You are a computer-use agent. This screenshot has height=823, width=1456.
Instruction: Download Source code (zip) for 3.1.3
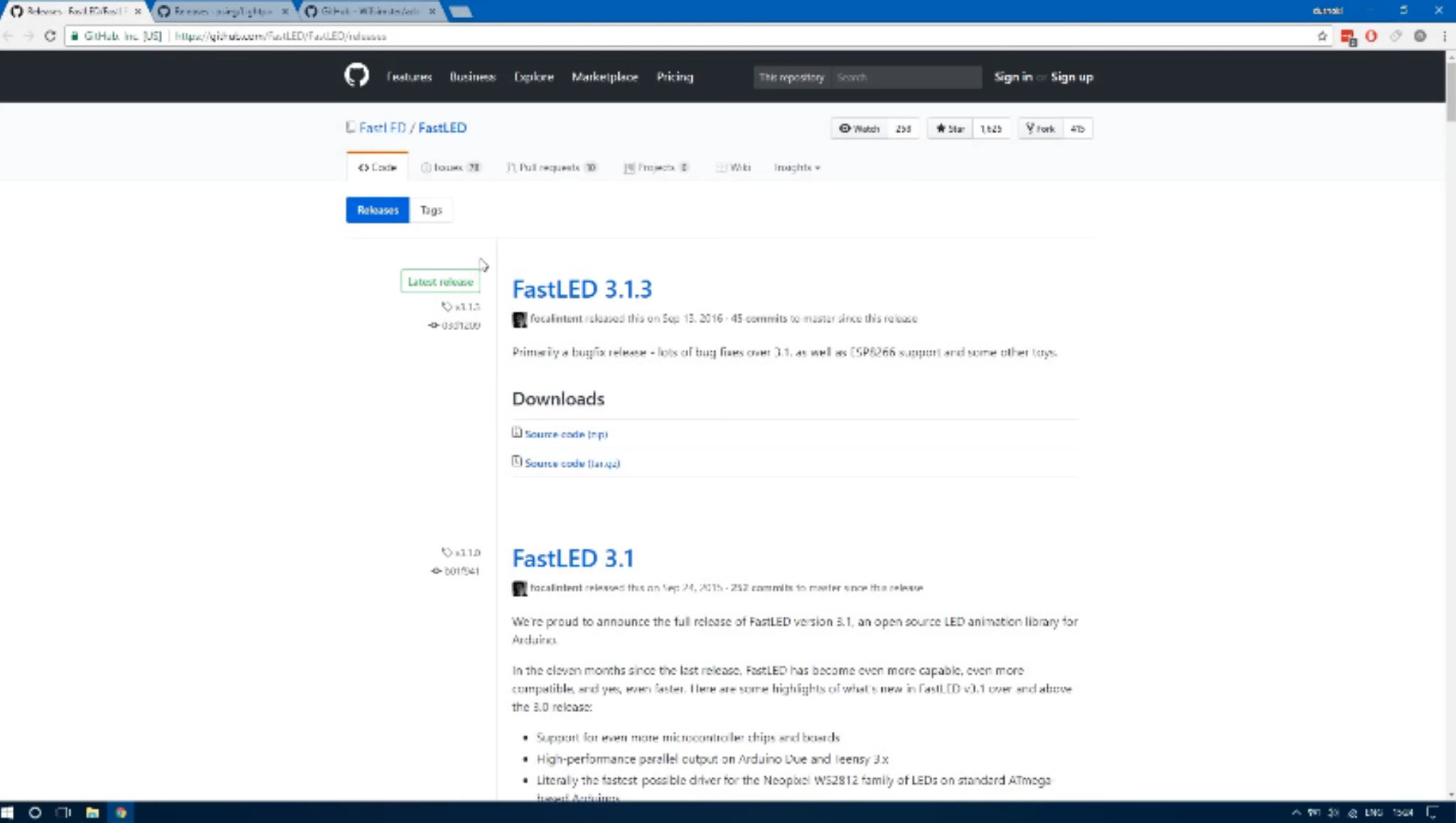(566, 434)
